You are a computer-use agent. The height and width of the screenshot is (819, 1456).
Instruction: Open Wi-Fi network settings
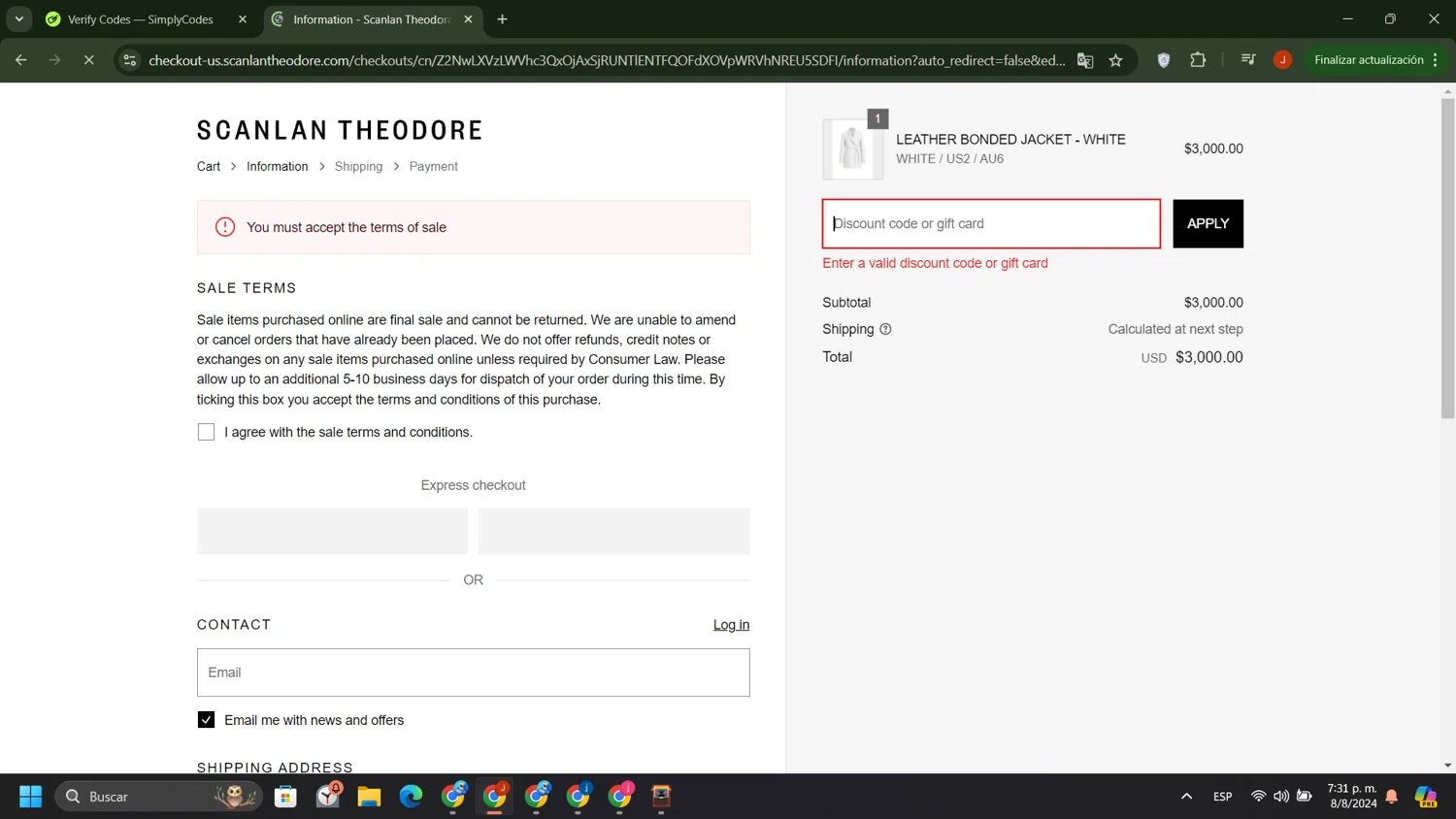tap(1258, 797)
